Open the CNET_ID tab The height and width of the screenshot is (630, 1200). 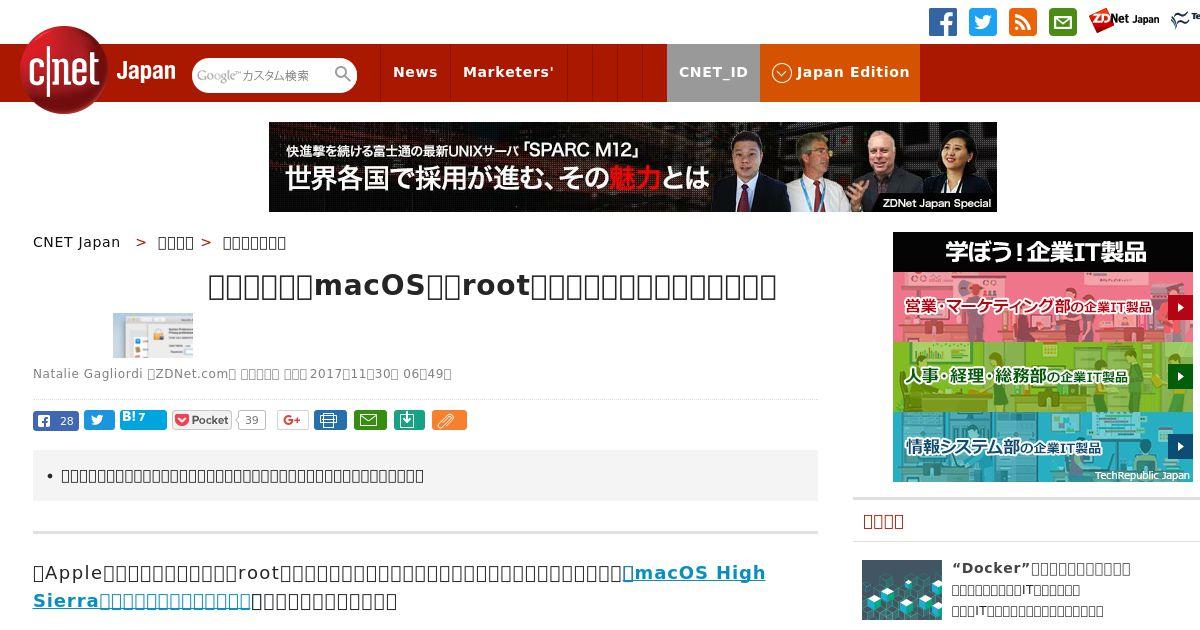click(x=713, y=72)
